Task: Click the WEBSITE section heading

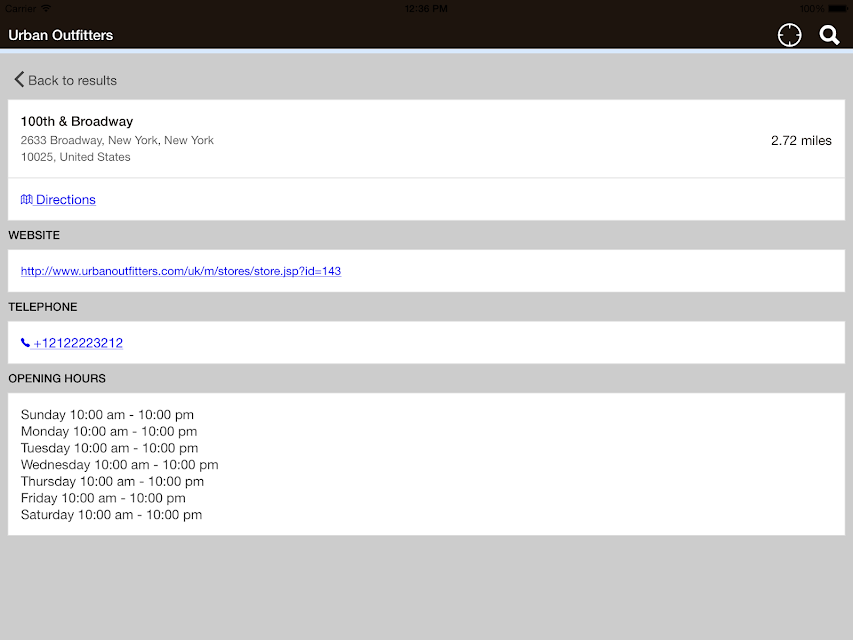Action: [x=34, y=235]
